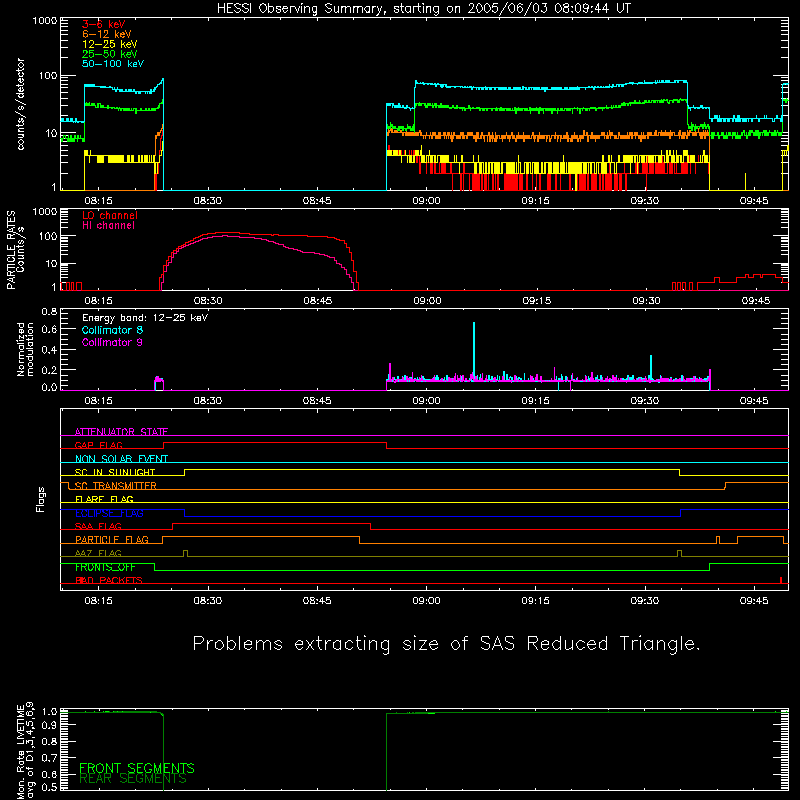800x800 pixels.
Task: Click the FLARE_FLAG label
Action: [x=104, y=499]
